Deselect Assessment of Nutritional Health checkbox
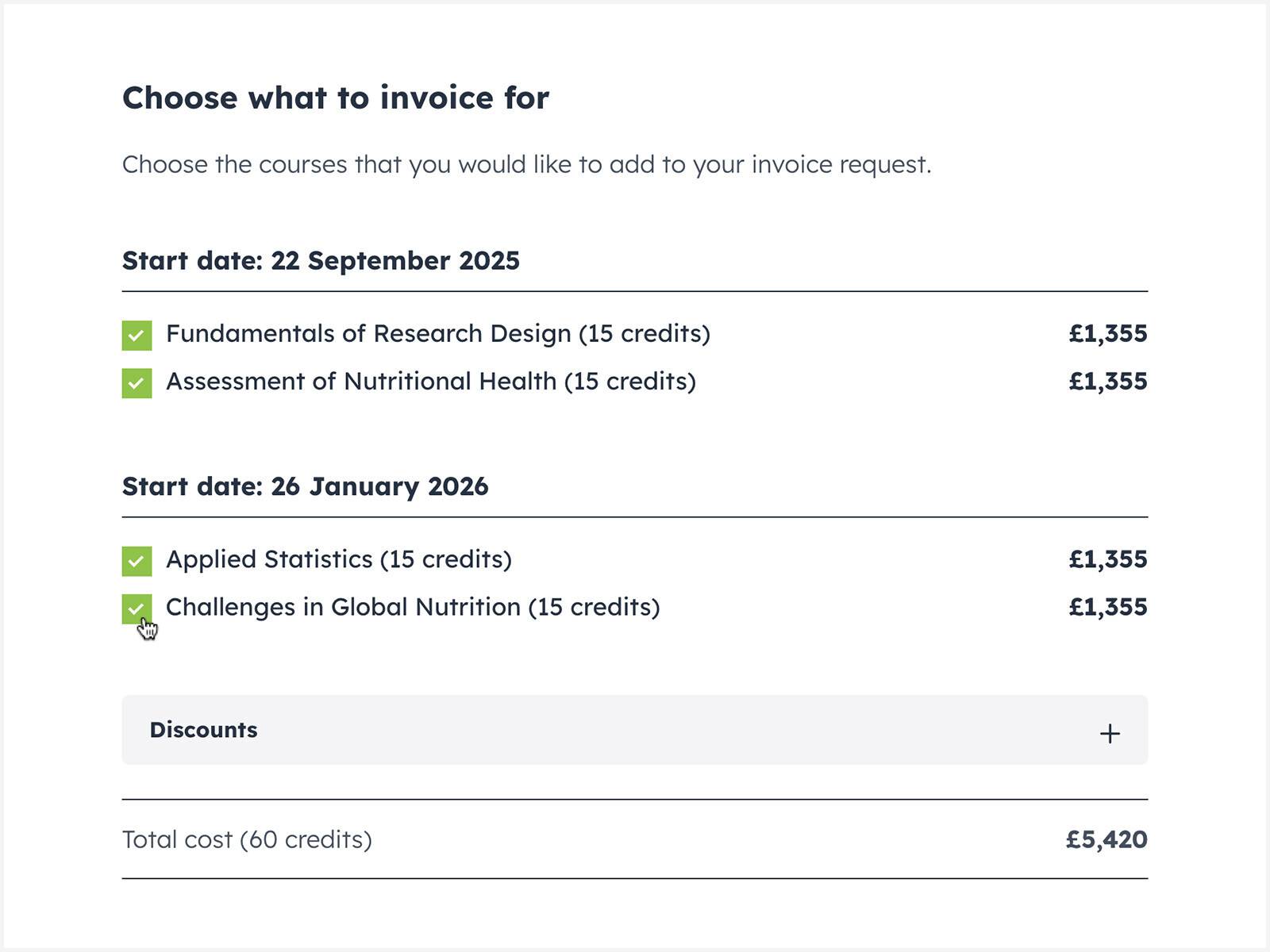1270x952 pixels. point(137,383)
